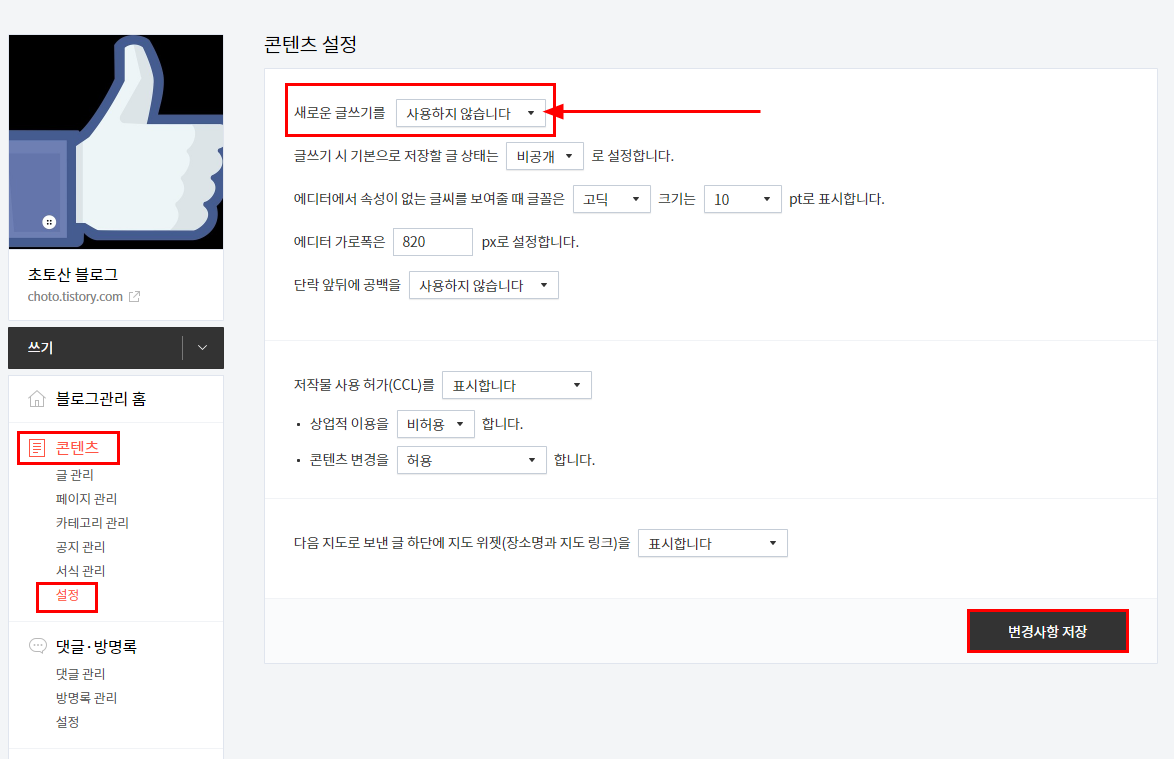Open 페이지 관리 in the sidebar
Viewport: 1174px width, 759px height.
pos(86,499)
